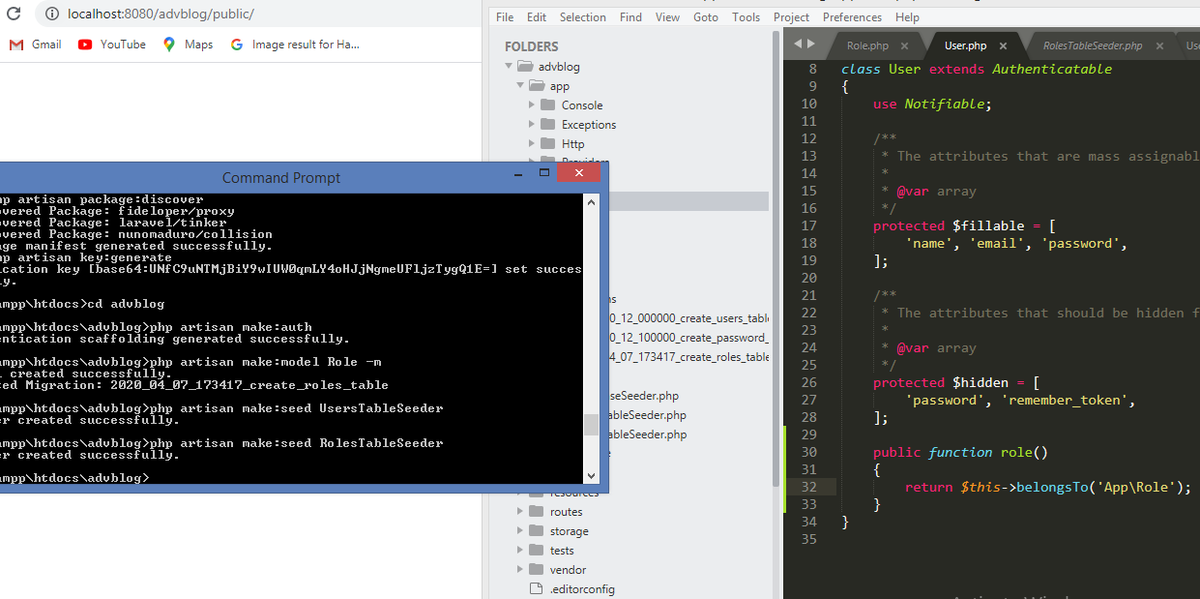View site information icon beside localhost URL

[50, 14]
